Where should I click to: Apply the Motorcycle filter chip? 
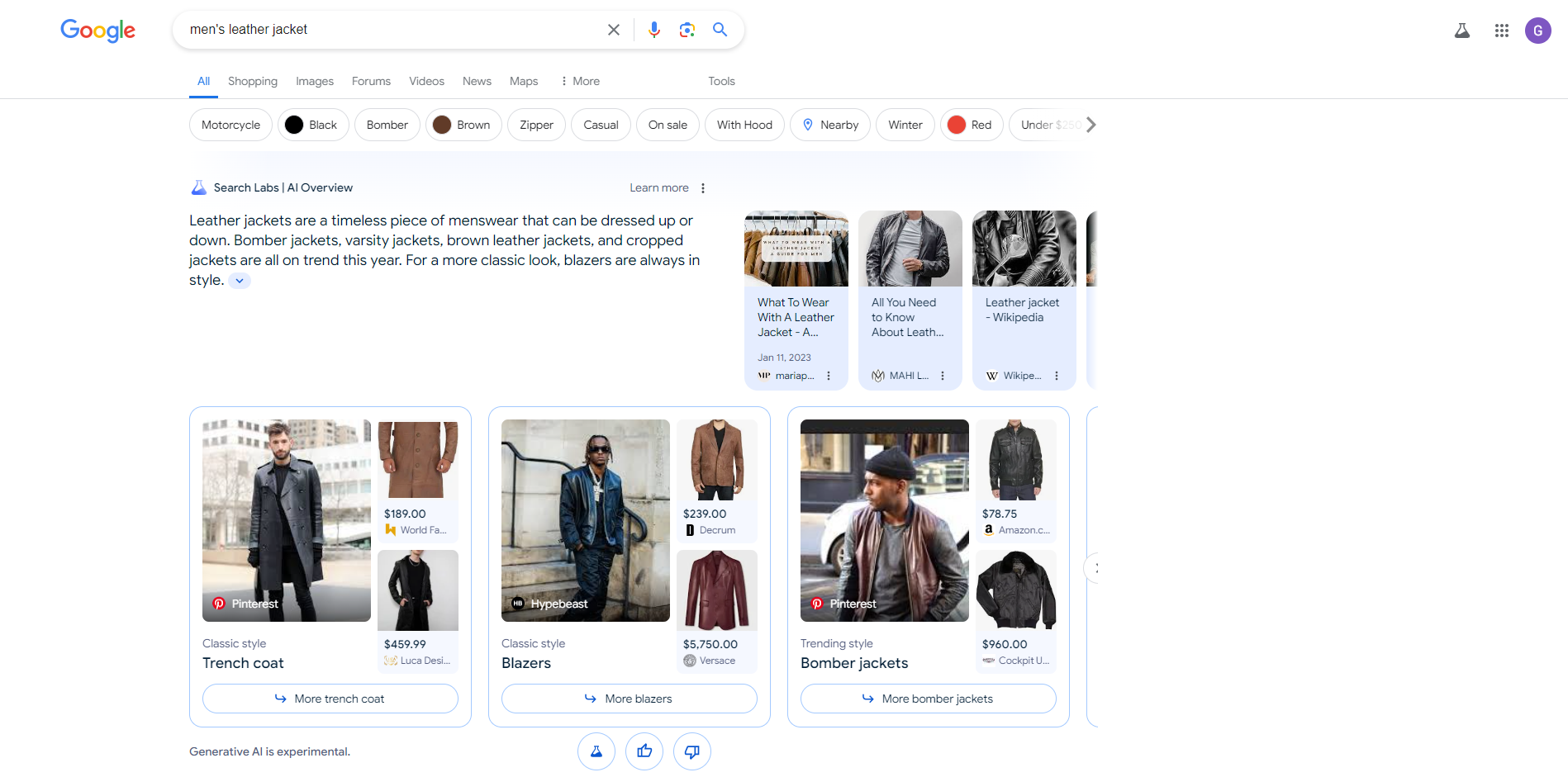[x=230, y=125]
